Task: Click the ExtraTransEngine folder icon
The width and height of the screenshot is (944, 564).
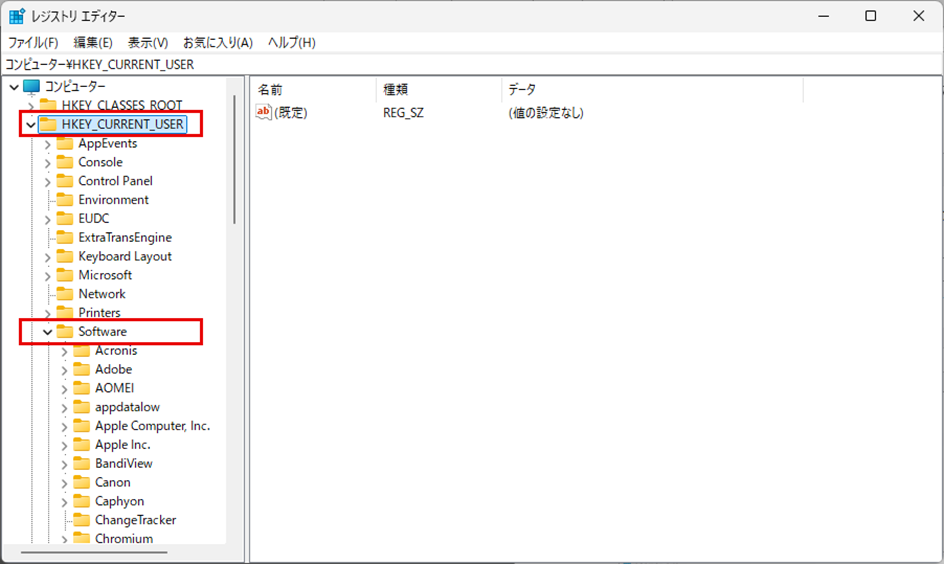Action: 65,237
